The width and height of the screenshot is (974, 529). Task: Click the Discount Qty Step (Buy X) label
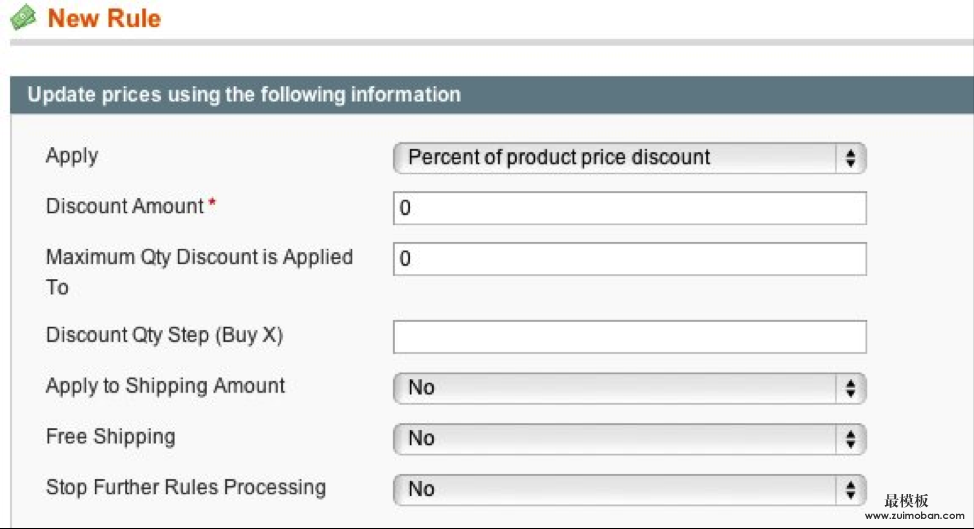pyautogui.click(x=165, y=336)
